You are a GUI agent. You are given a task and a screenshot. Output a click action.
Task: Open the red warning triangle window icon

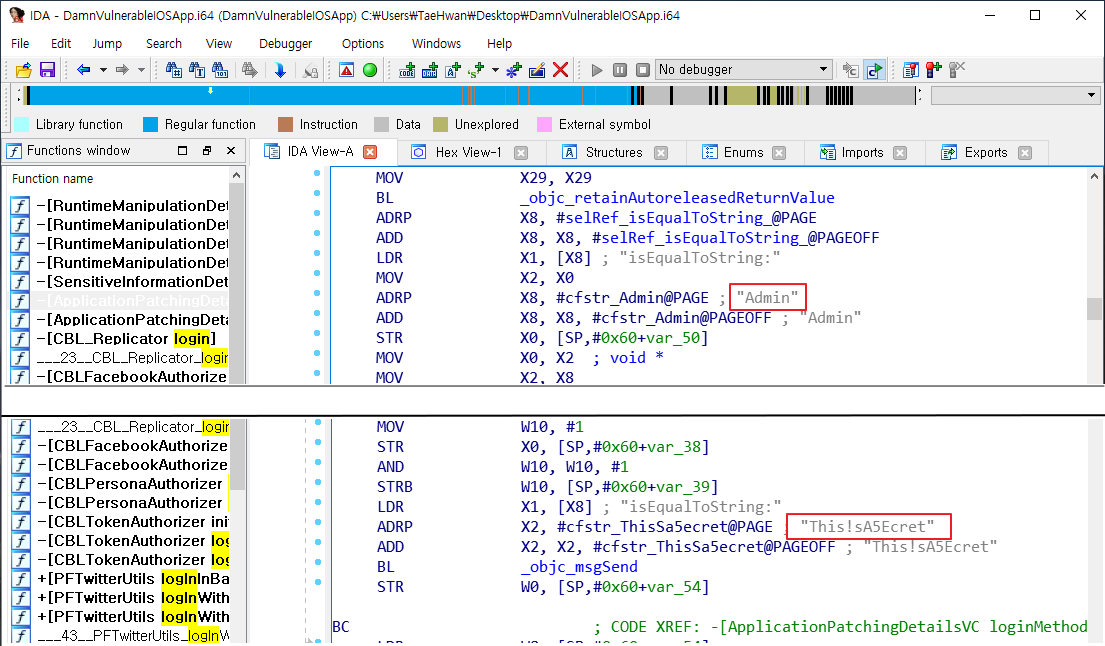[346, 70]
